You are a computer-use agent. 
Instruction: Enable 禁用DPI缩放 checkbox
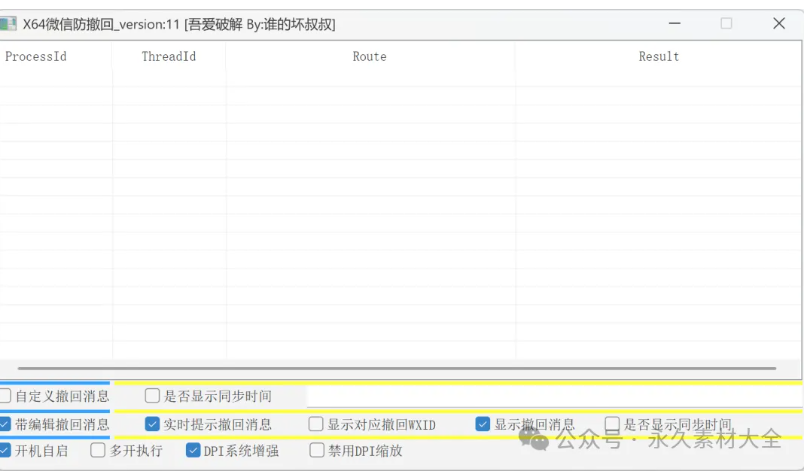tap(317, 450)
